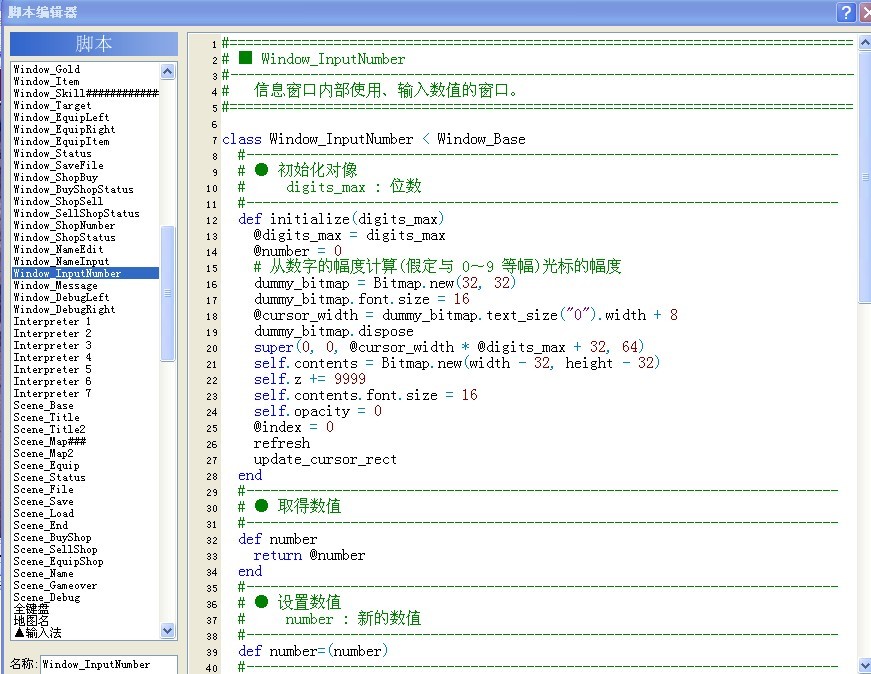The width and height of the screenshot is (871, 674).
Task: Click the script list scroll-down arrow
Action: [x=167, y=630]
